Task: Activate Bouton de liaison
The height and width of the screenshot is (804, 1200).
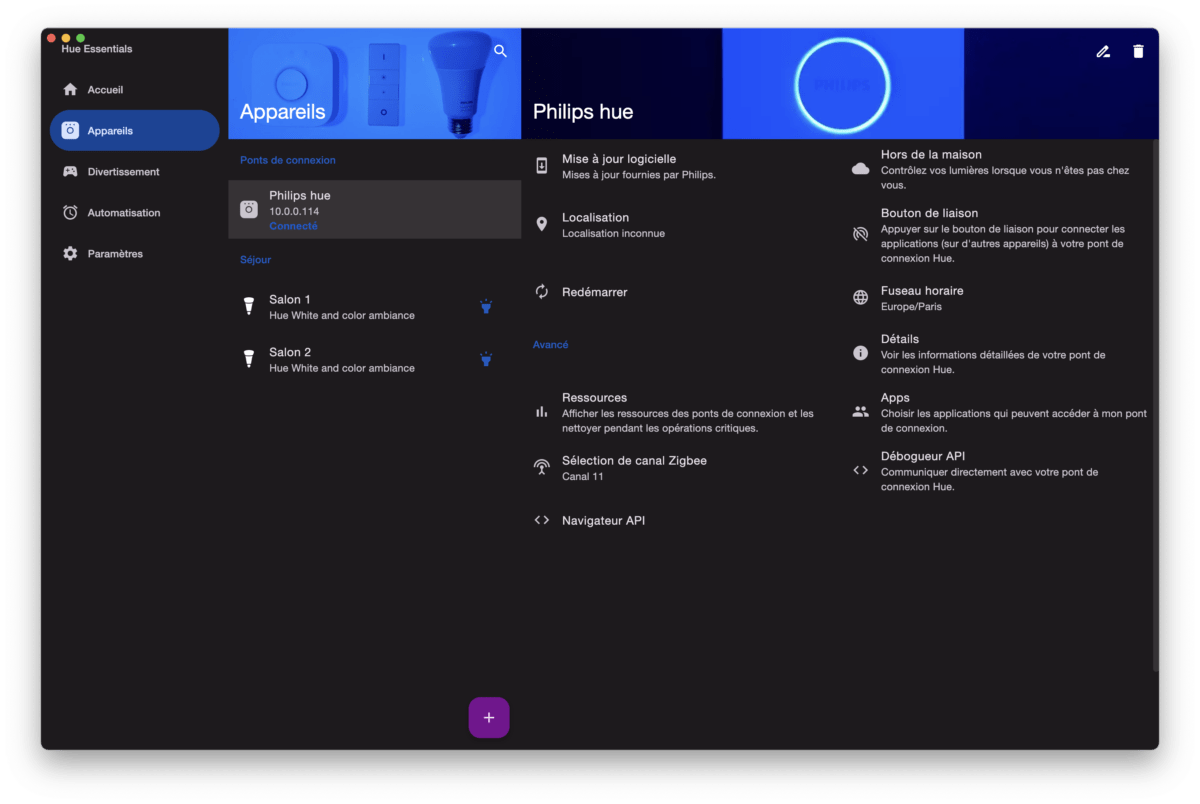Action: click(1001, 235)
